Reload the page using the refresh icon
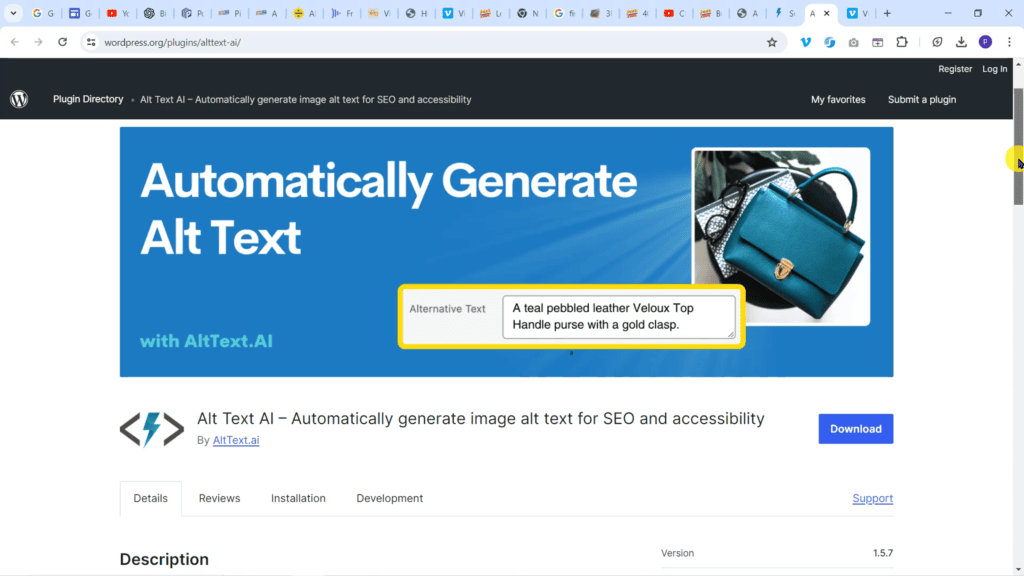This screenshot has width=1024, height=576. pos(62,42)
